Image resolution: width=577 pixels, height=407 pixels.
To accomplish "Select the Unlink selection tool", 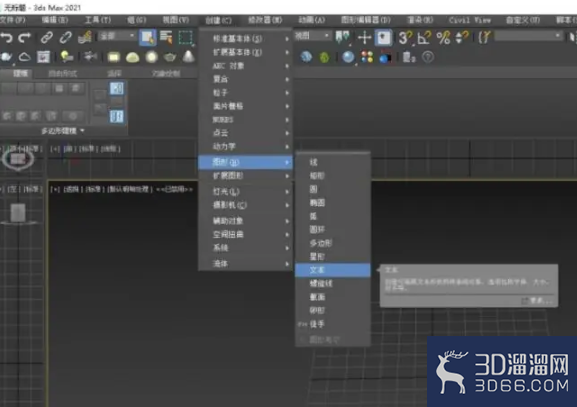I will (66, 37).
